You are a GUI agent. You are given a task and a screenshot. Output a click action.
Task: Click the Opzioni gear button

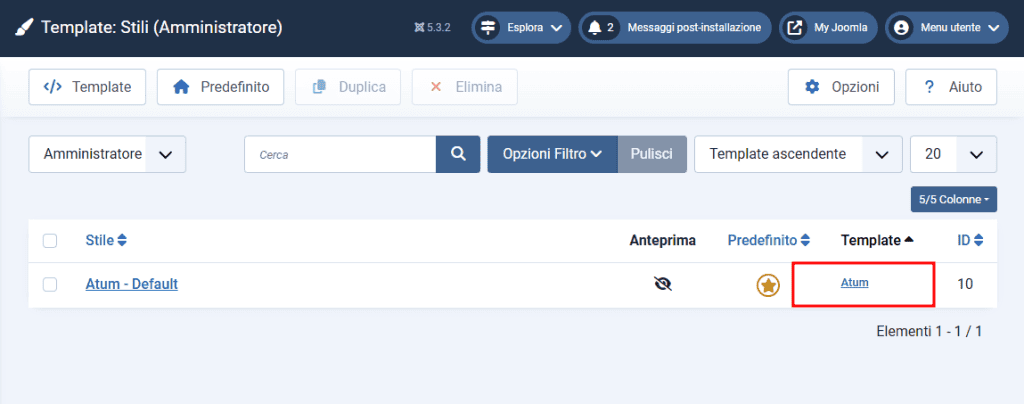click(x=841, y=87)
